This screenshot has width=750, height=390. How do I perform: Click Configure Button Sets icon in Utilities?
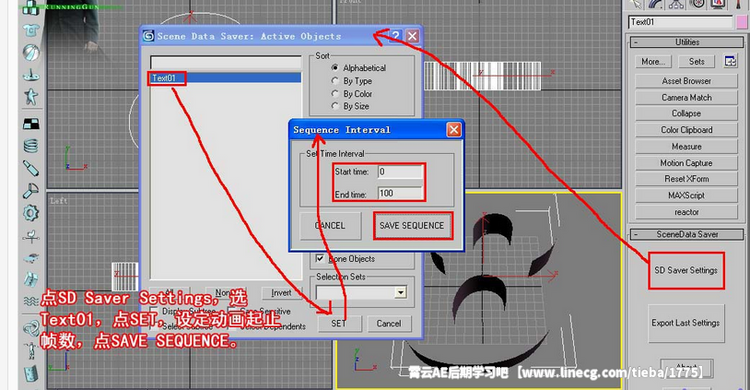click(730, 61)
